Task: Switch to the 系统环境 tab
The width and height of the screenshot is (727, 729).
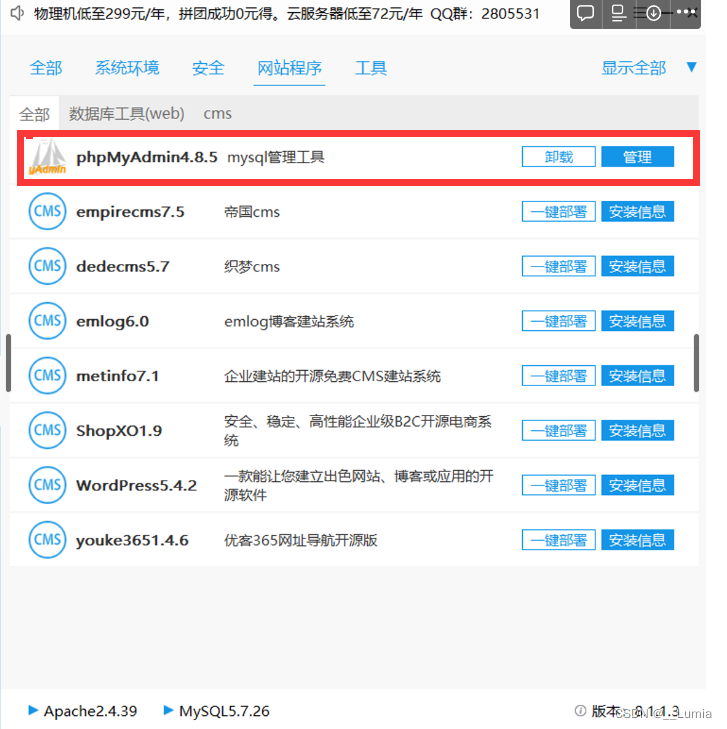Action: pos(127,68)
